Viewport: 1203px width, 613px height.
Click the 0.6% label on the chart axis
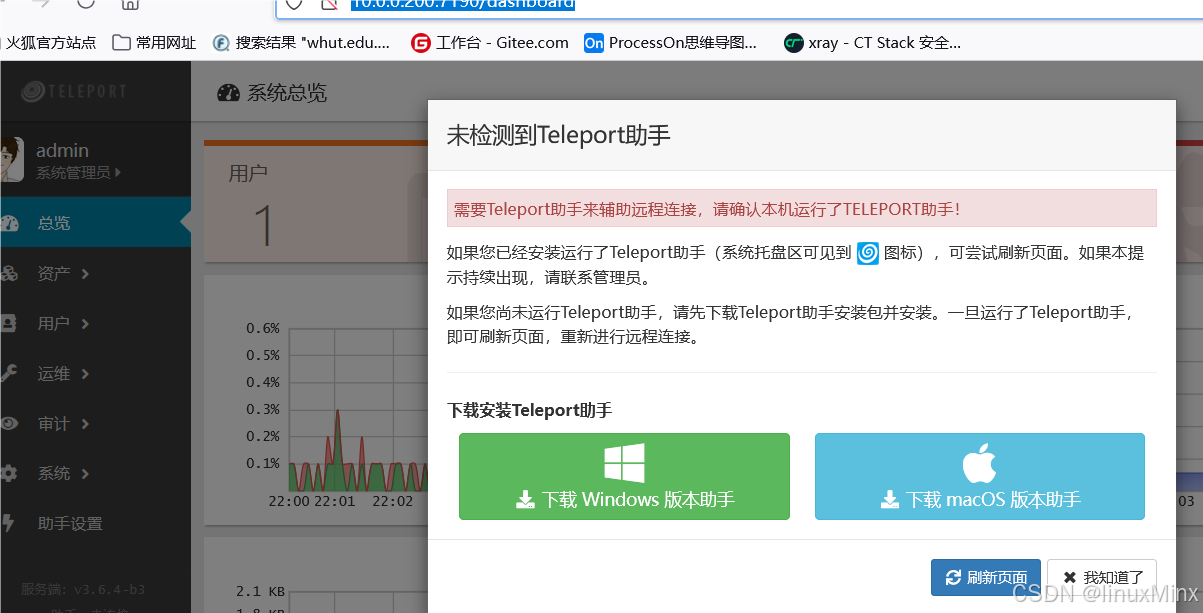point(263,328)
